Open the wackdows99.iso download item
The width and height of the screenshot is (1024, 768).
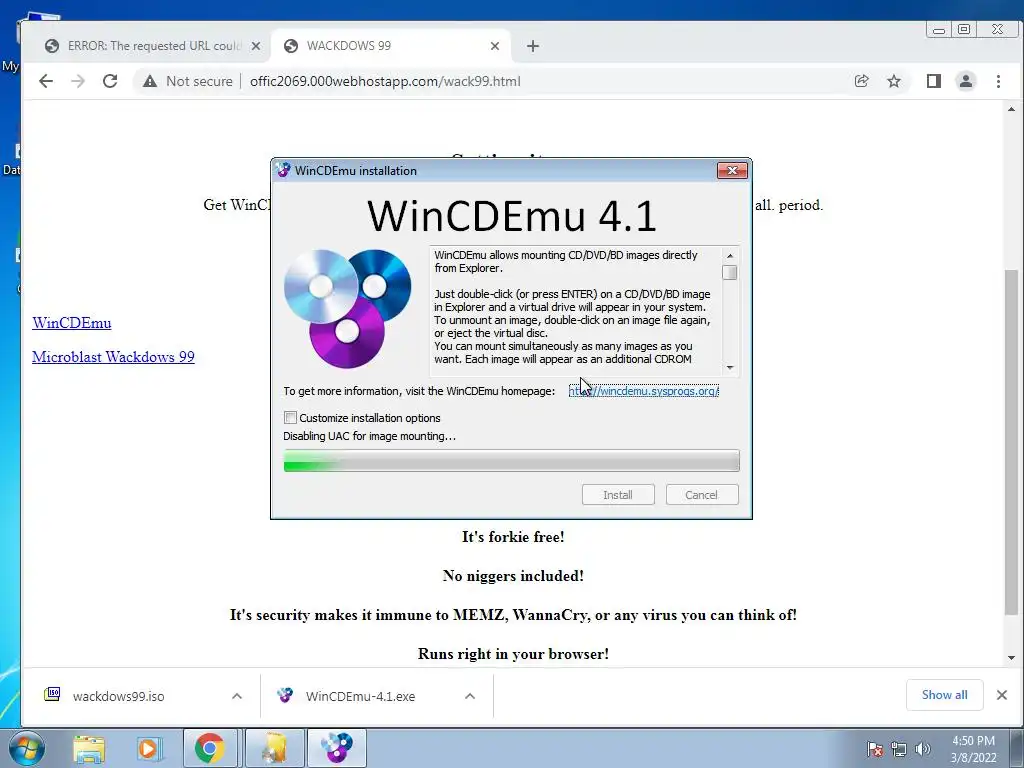[118, 696]
